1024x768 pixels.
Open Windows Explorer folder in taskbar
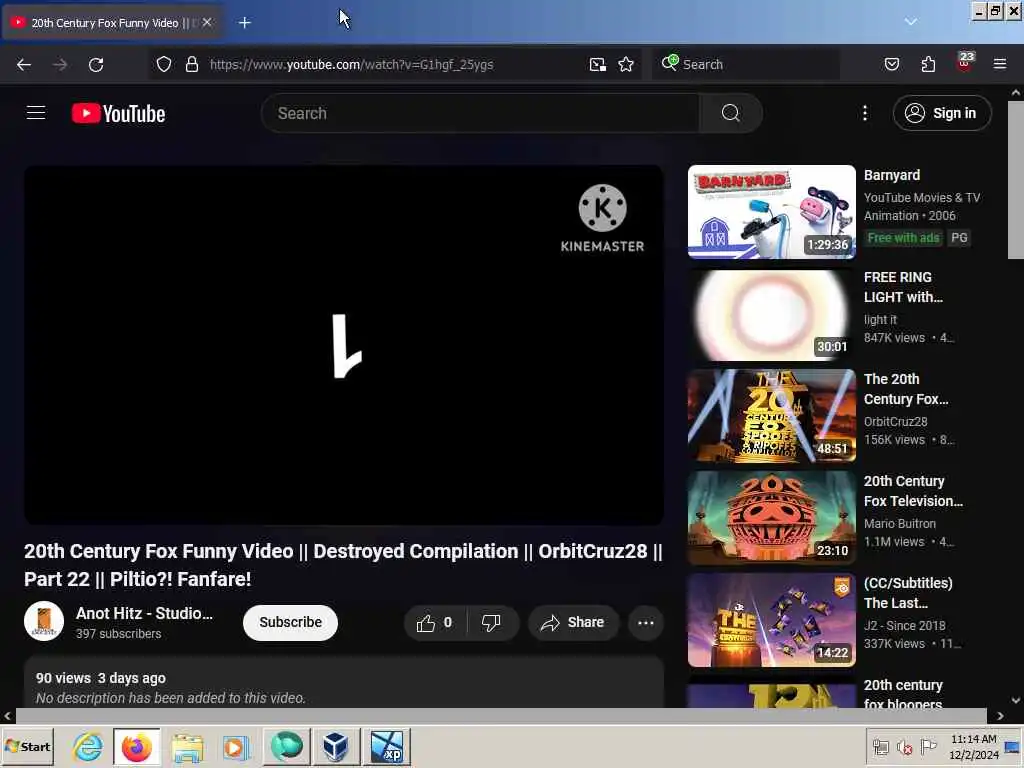pos(187,746)
